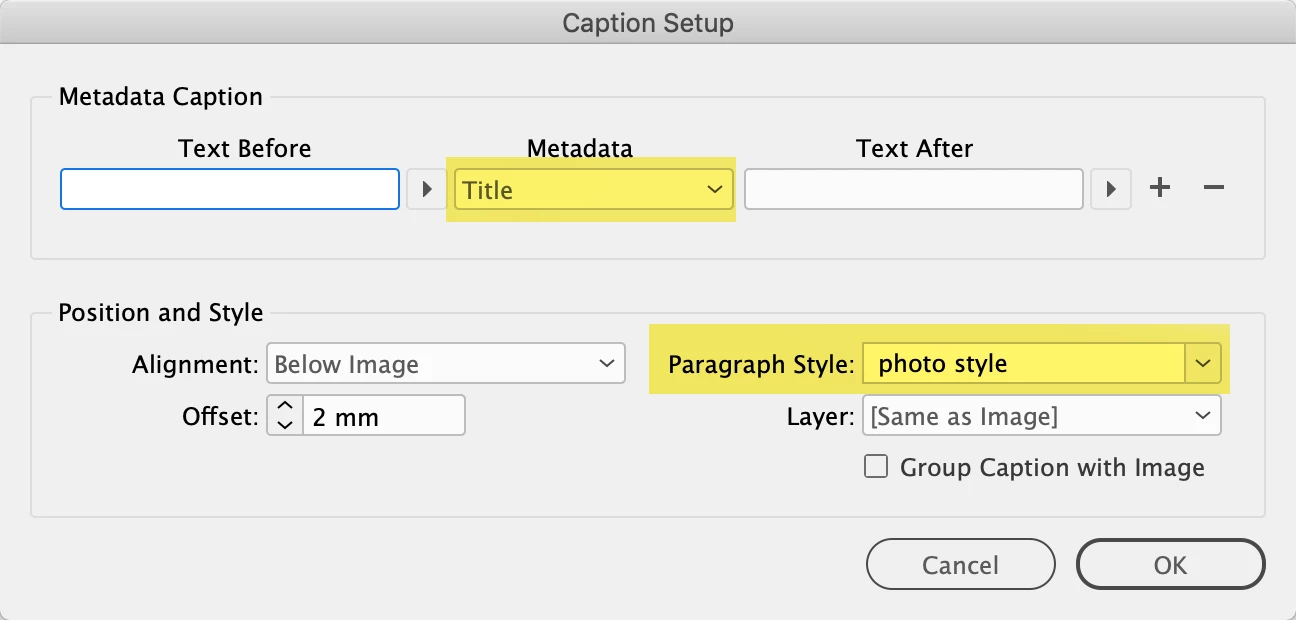Click the Paragraph Style dropdown arrow button
The height and width of the screenshot is (620, 1296).
[x=1203, y=364]
